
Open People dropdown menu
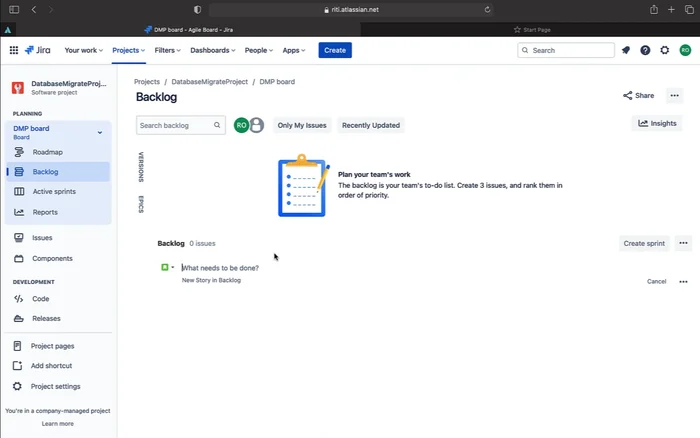pos(258,50)
